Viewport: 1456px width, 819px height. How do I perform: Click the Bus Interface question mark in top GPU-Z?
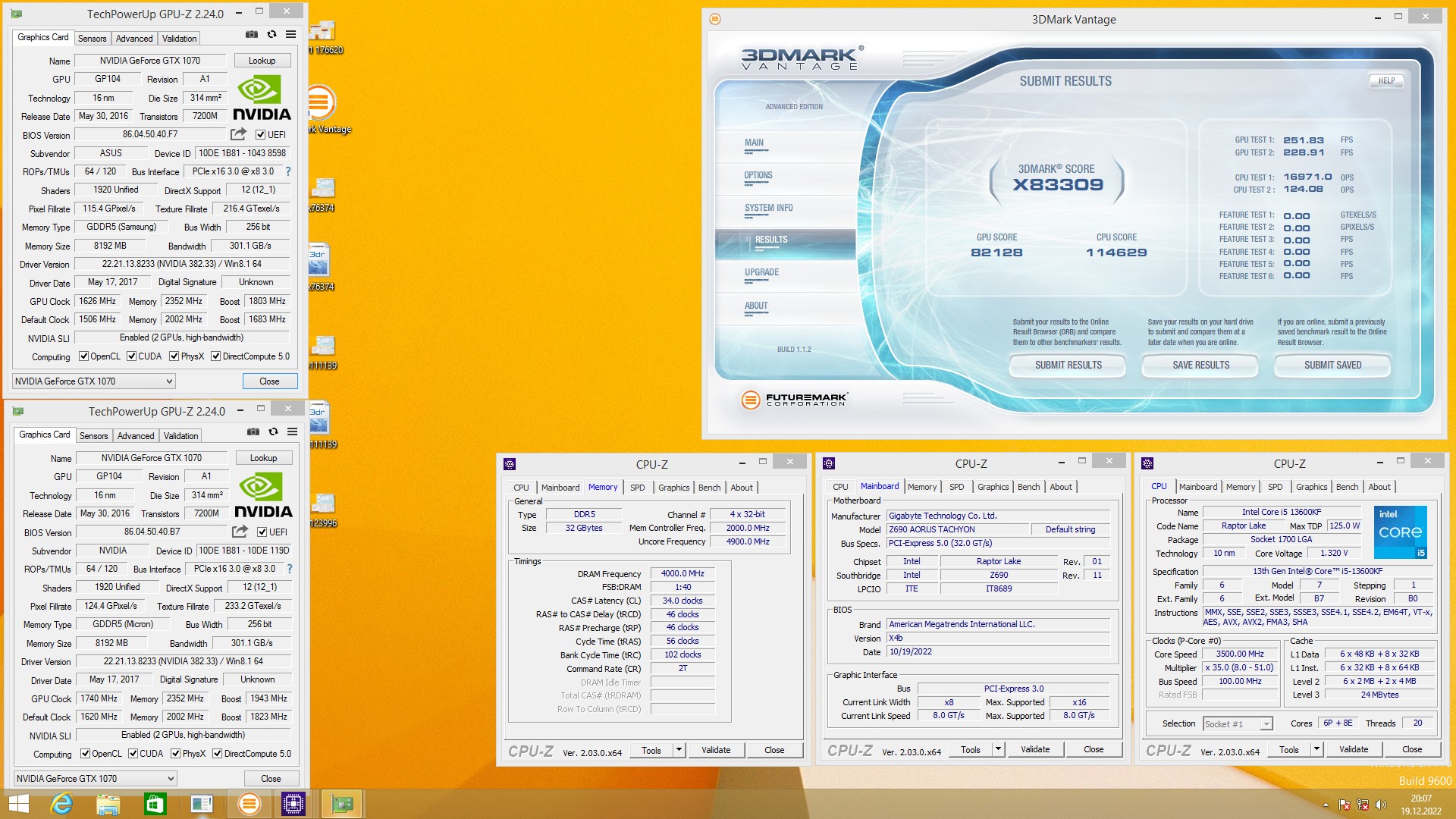(x=288, y=171)
